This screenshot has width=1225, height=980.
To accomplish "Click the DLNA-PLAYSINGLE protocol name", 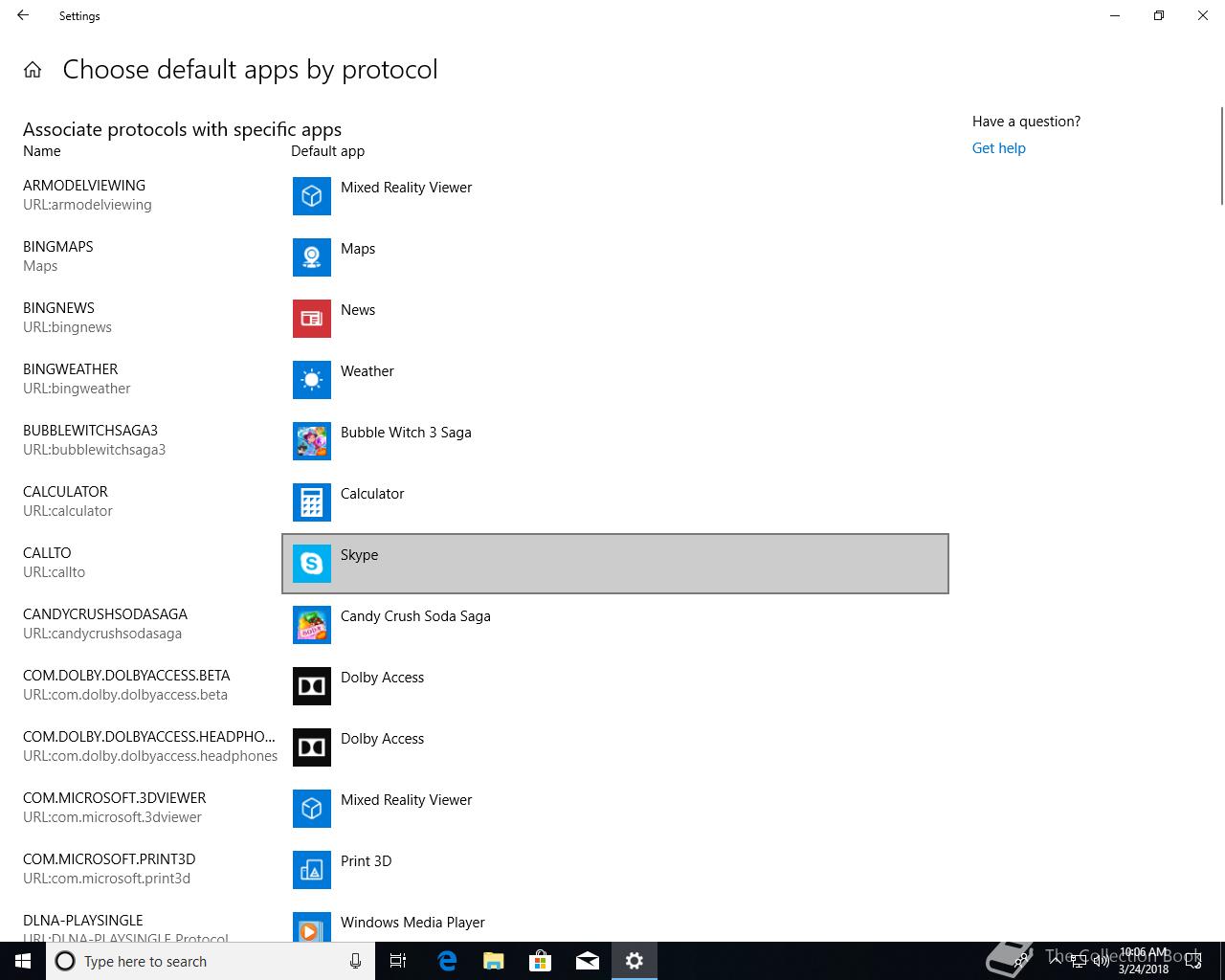I will pyautogui.click(x=83, y=921).
